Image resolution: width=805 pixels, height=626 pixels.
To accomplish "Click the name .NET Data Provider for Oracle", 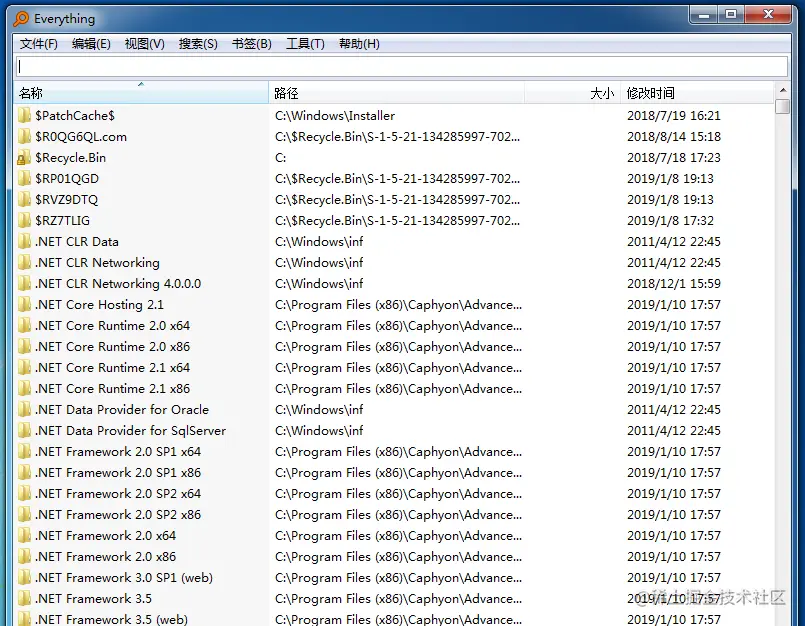I will pos(122,410).
